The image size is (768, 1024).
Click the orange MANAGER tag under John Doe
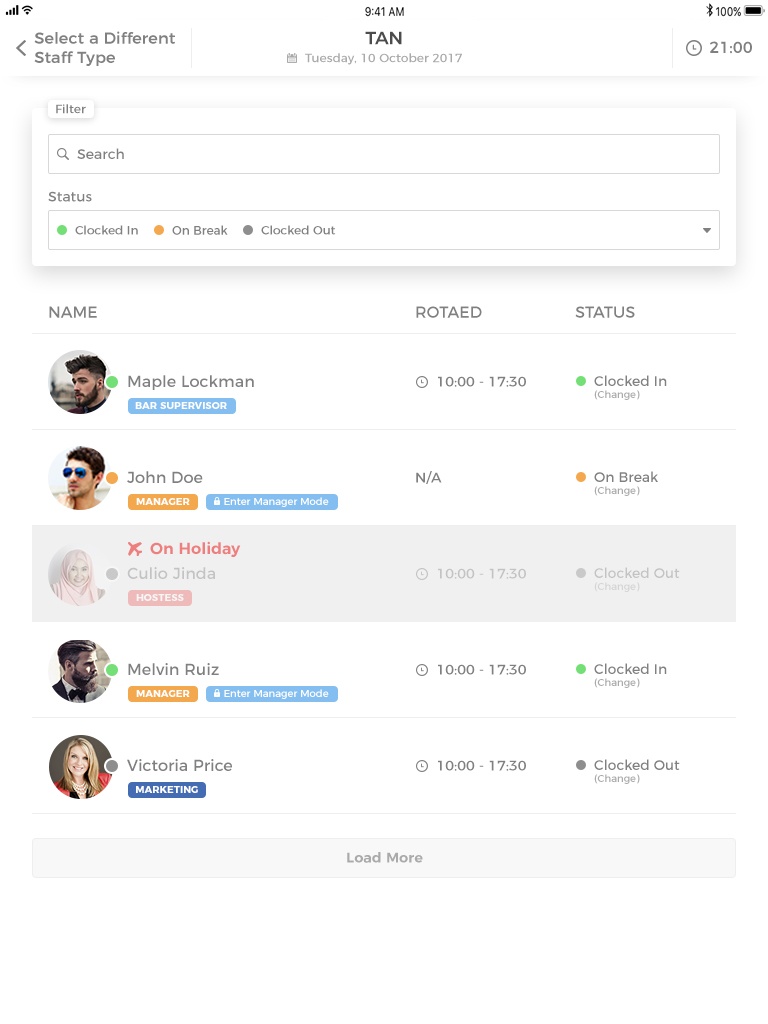(162, 502)
